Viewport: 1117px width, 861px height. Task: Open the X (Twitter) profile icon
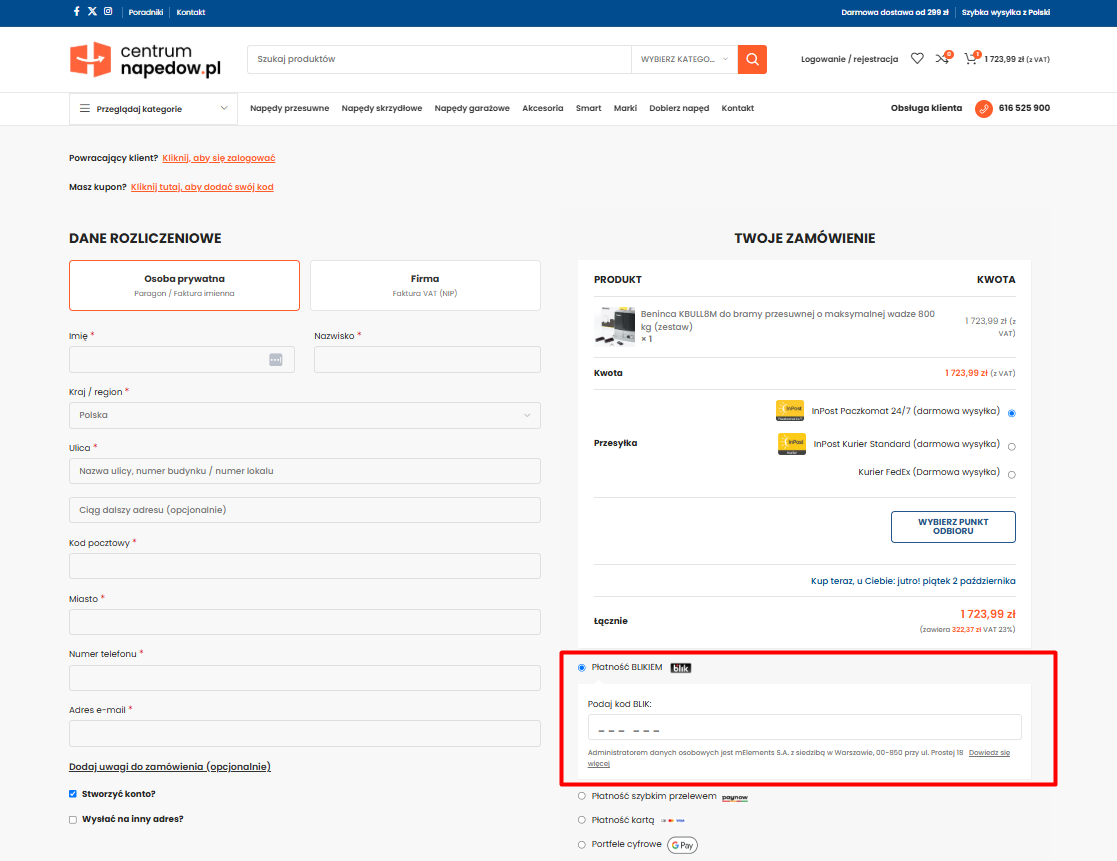[93, 11]
